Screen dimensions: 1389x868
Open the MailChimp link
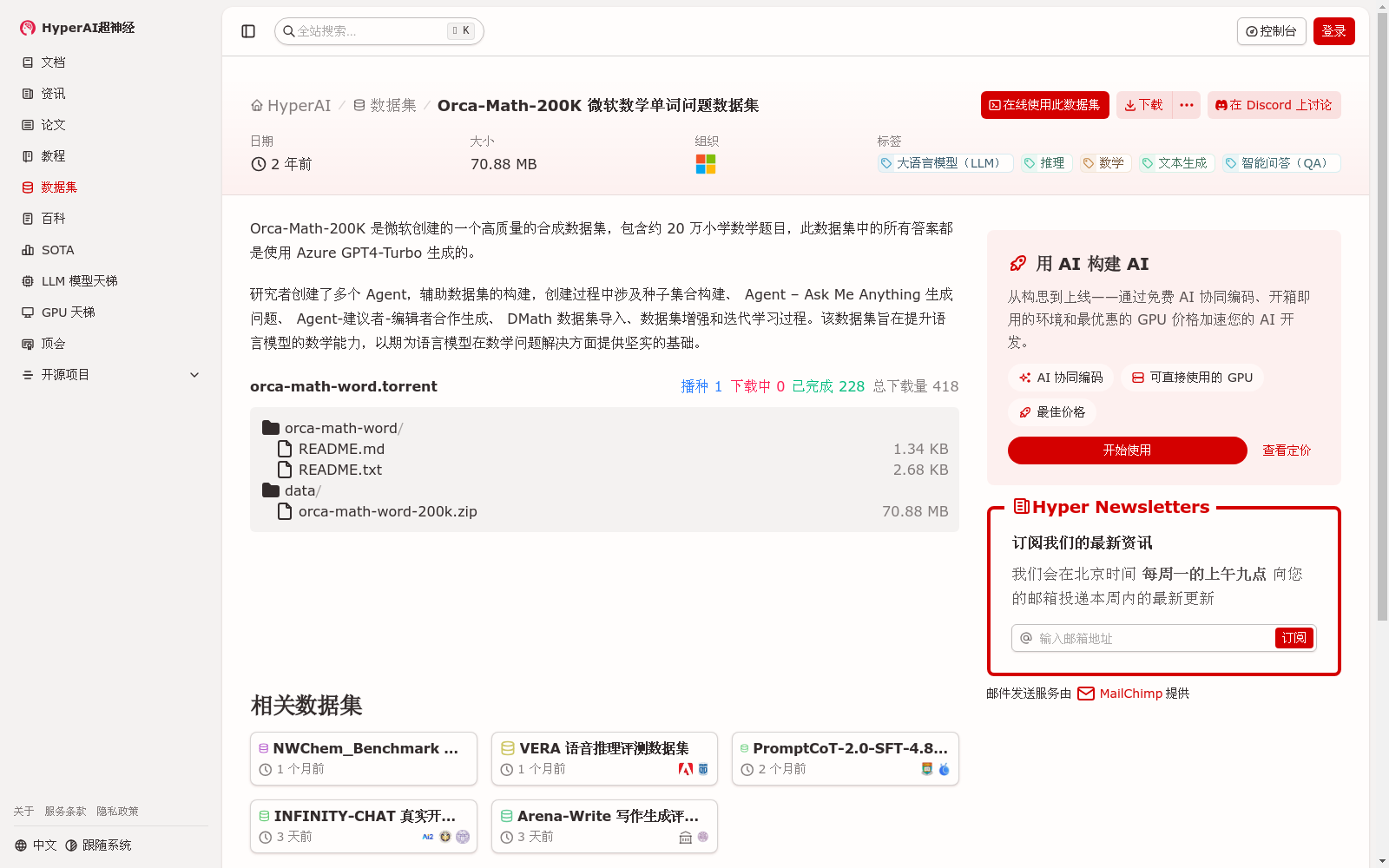coord(1120,694)
